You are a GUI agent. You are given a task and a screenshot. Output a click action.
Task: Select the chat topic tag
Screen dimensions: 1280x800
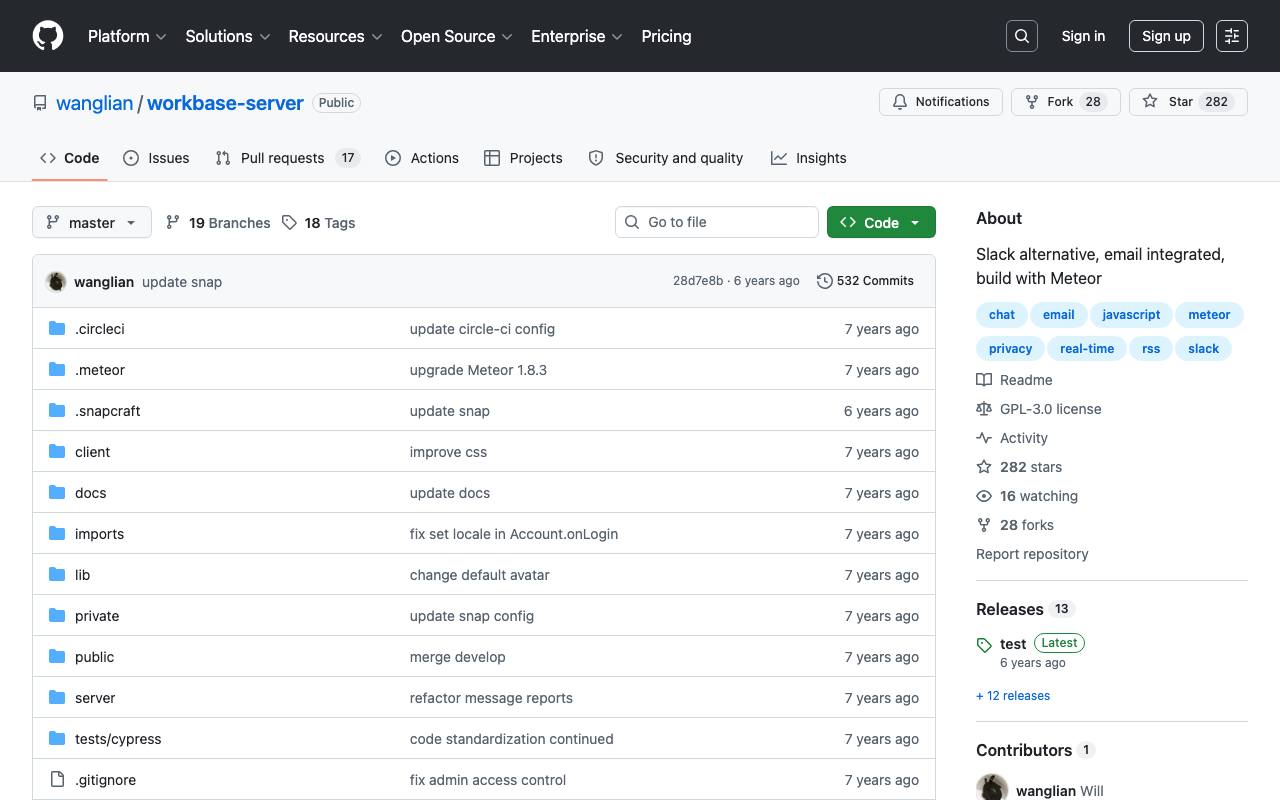pyautogui.click(x=1001, y=315)
